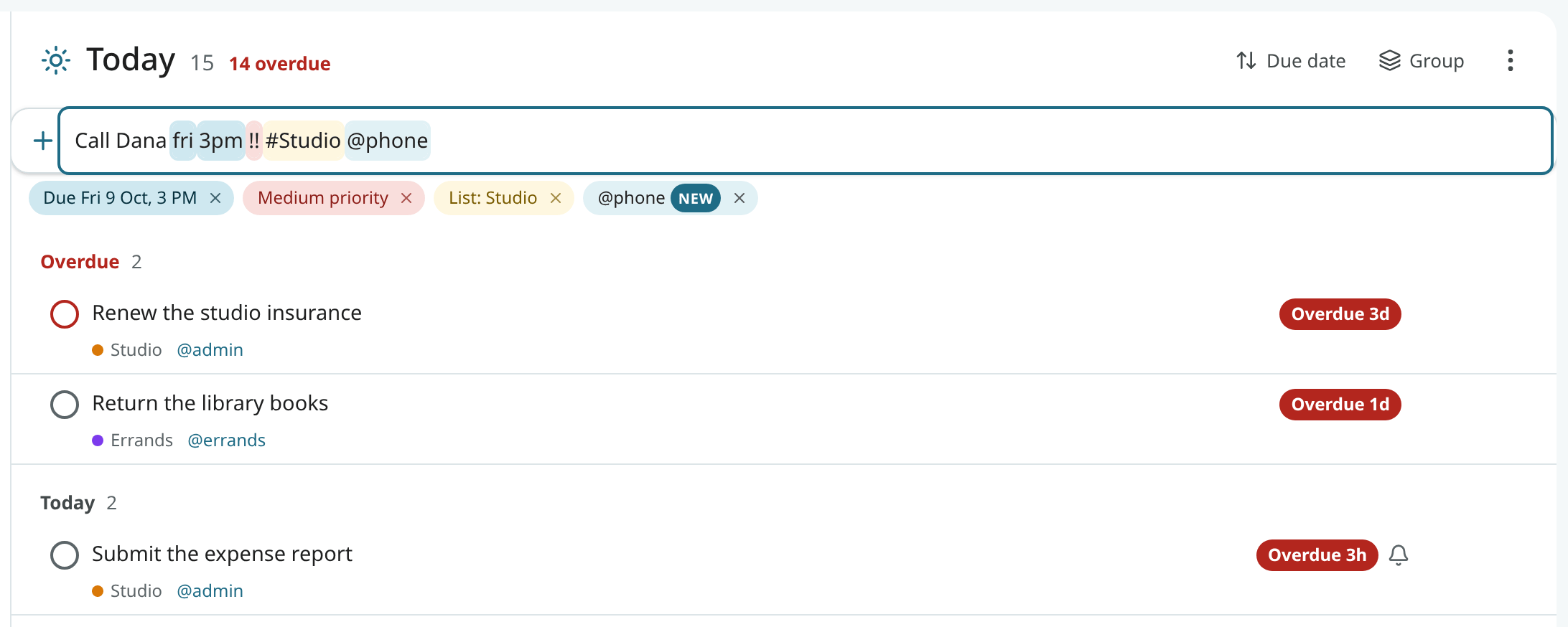The image size is (1568, 627).
Task: Click the plus add task icon
Action: 43,141
